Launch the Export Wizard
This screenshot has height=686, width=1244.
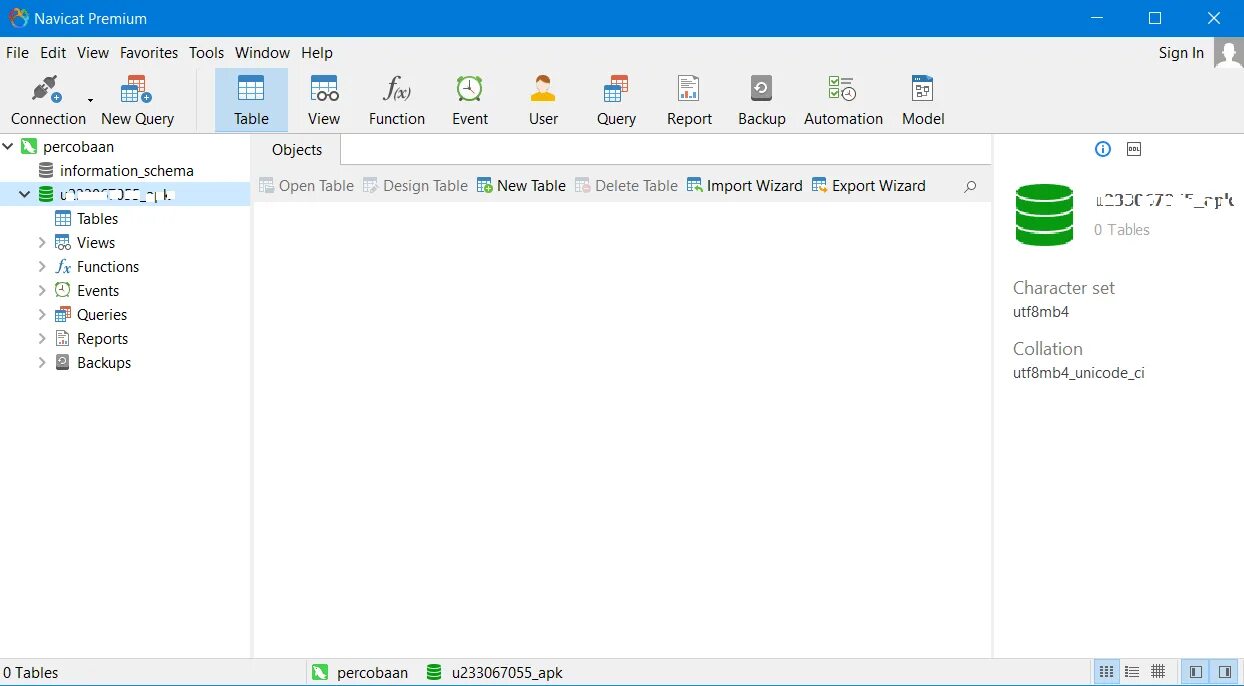pyautogui.click(x=869, y=186)
